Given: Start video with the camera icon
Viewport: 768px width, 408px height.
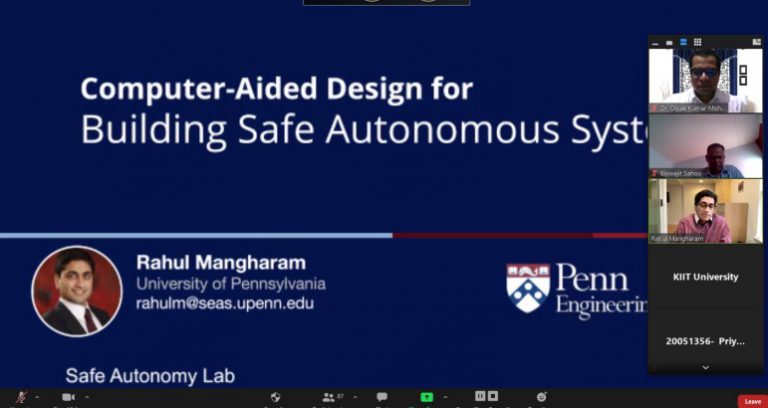Looking at the screenshot, I should pyautogui.click(x=69, y=397).
